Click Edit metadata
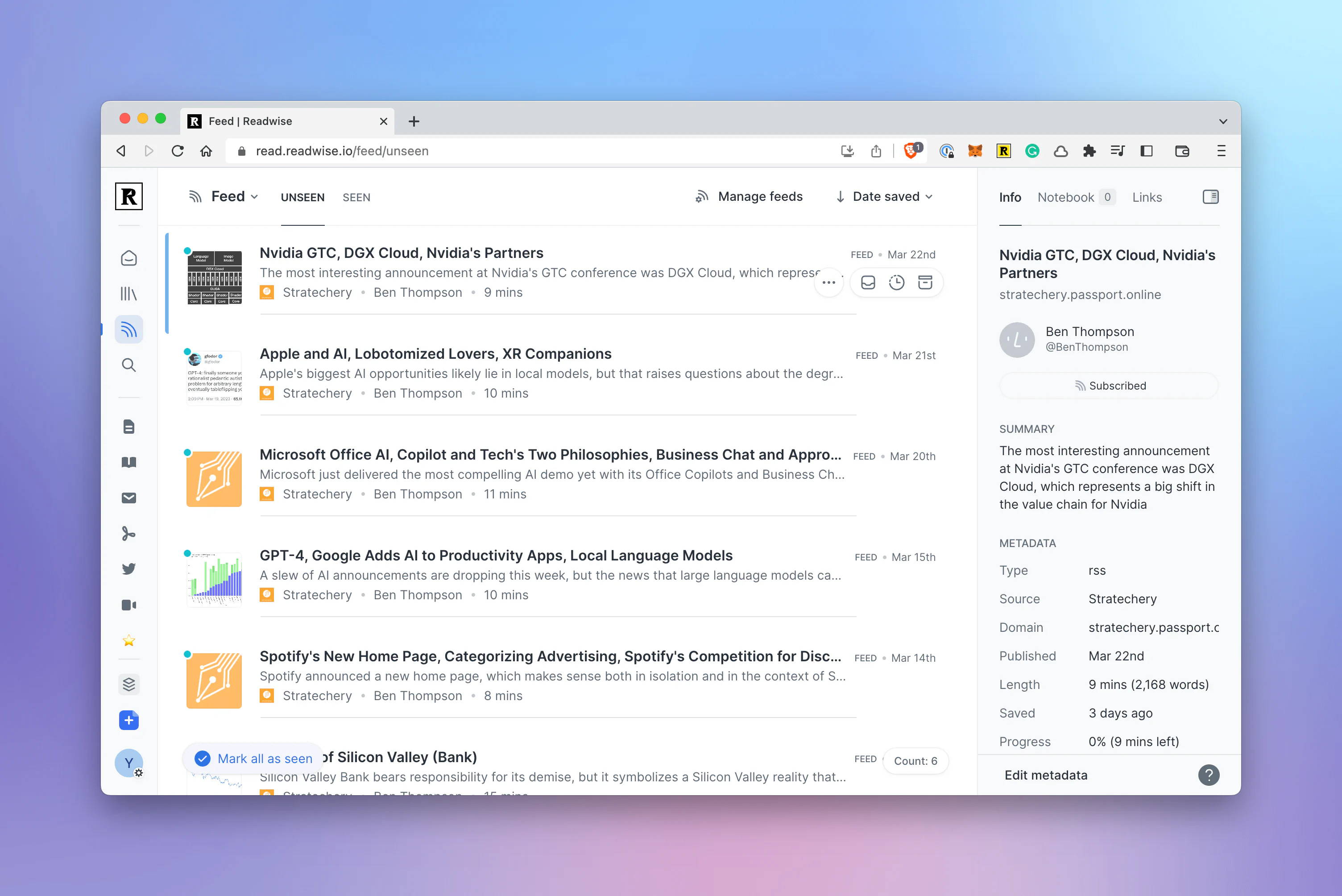The height and width of the screenshot is (896, 1342). pos(1045,775)
